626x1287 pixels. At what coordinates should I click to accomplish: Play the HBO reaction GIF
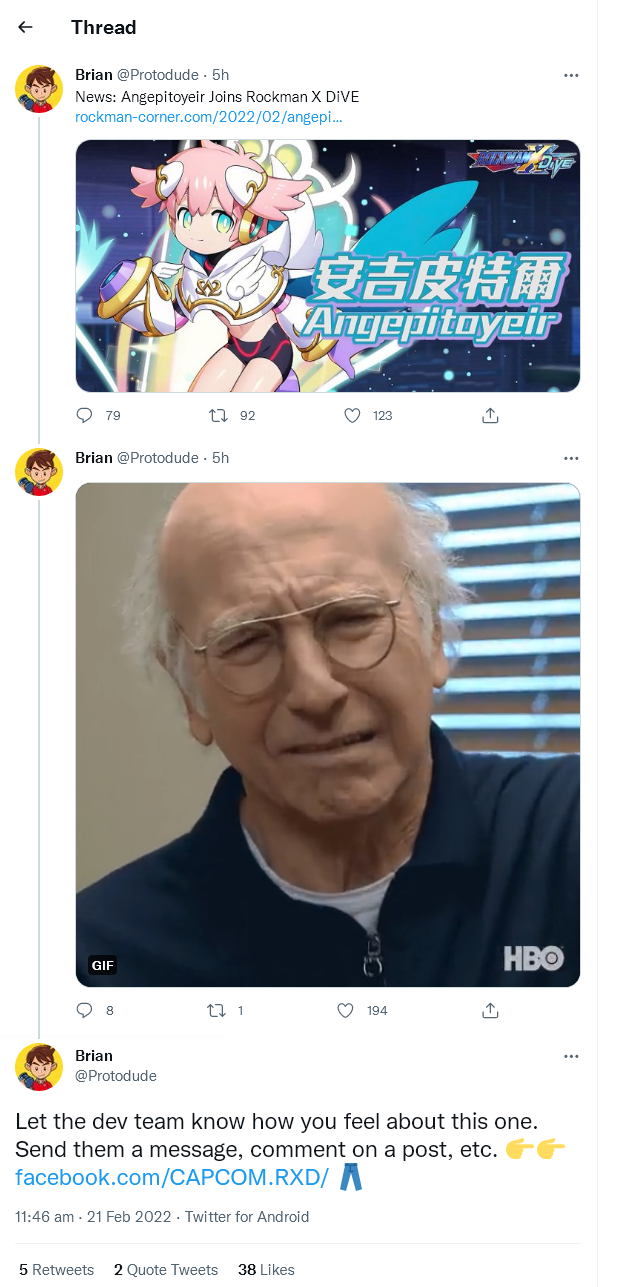328,735
